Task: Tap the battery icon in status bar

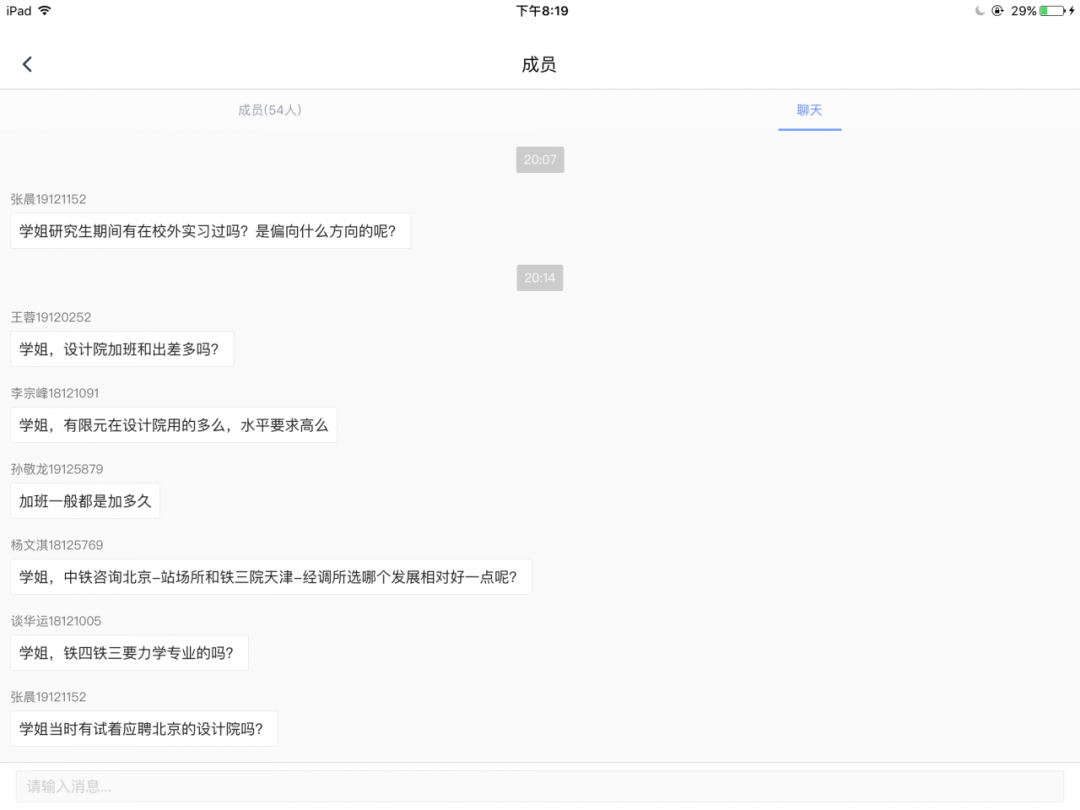Action: (x=1052, y=11)
